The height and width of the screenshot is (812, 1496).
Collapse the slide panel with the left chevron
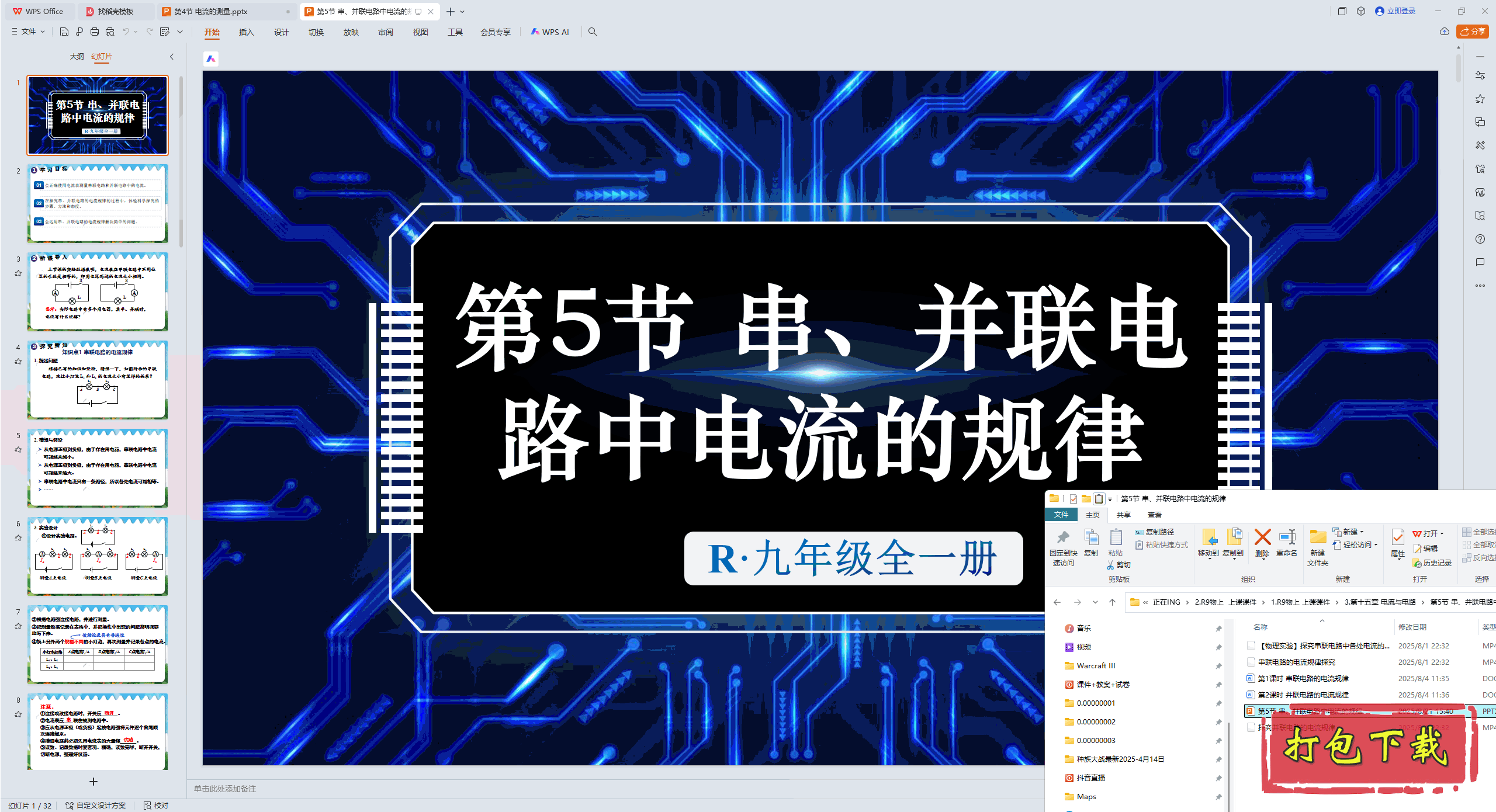coord(172,57)
